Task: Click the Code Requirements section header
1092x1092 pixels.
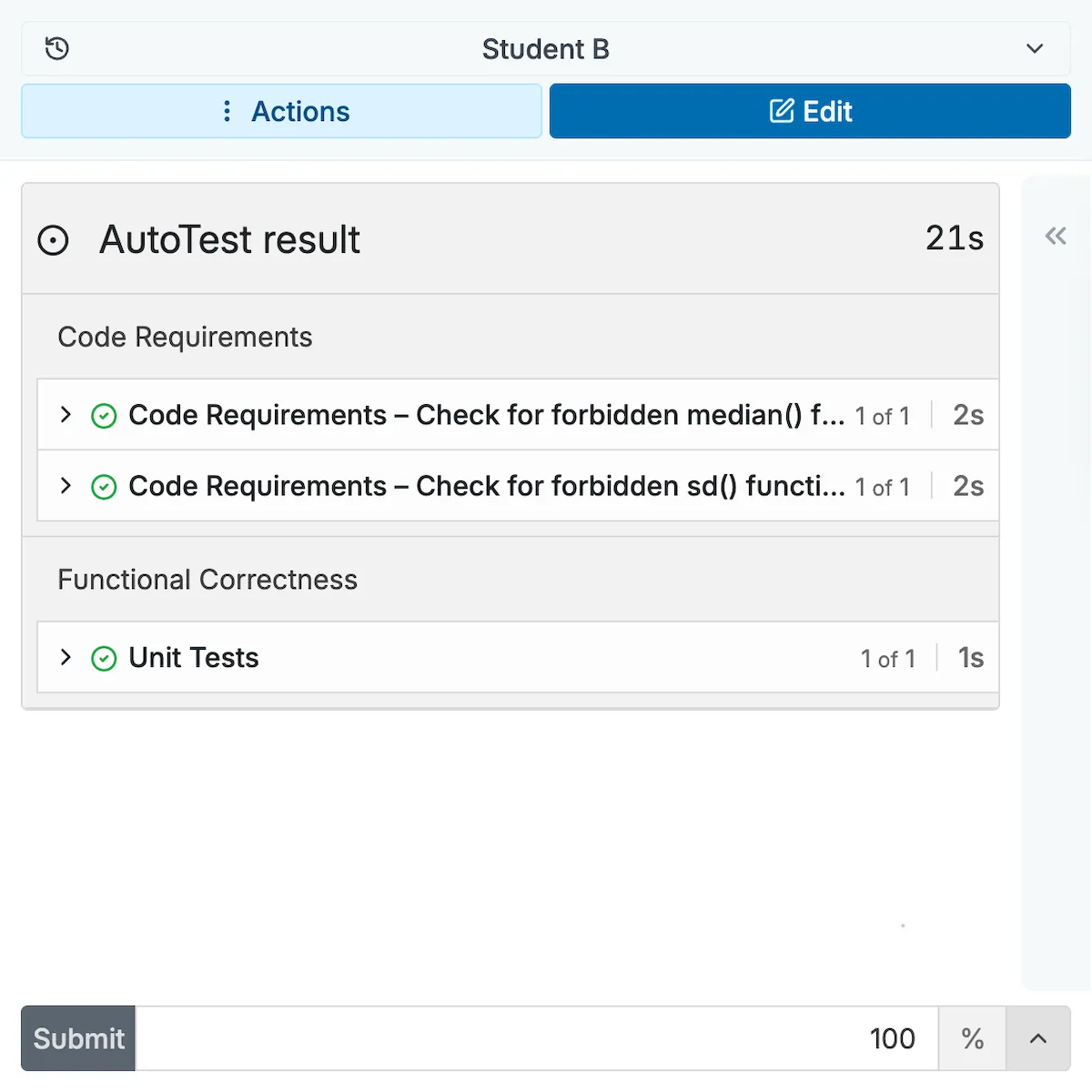Action: pos(185,337)
